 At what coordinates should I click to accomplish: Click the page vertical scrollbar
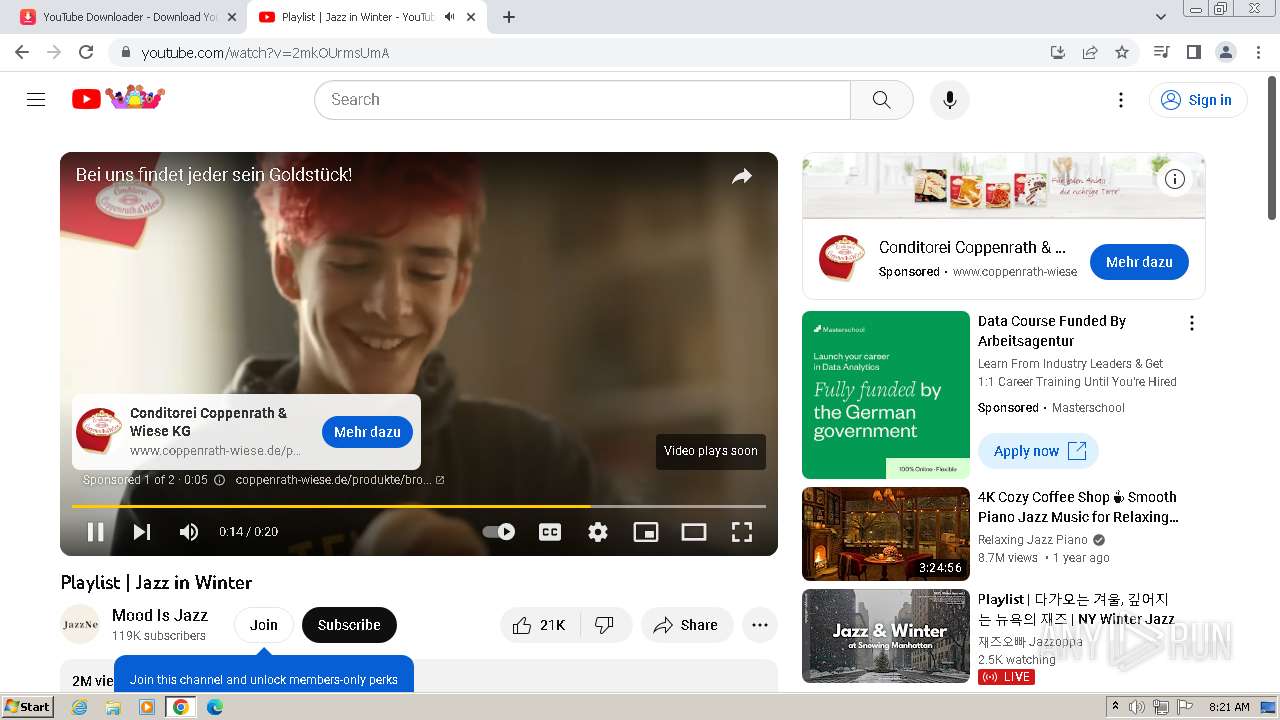point(1272,146)
